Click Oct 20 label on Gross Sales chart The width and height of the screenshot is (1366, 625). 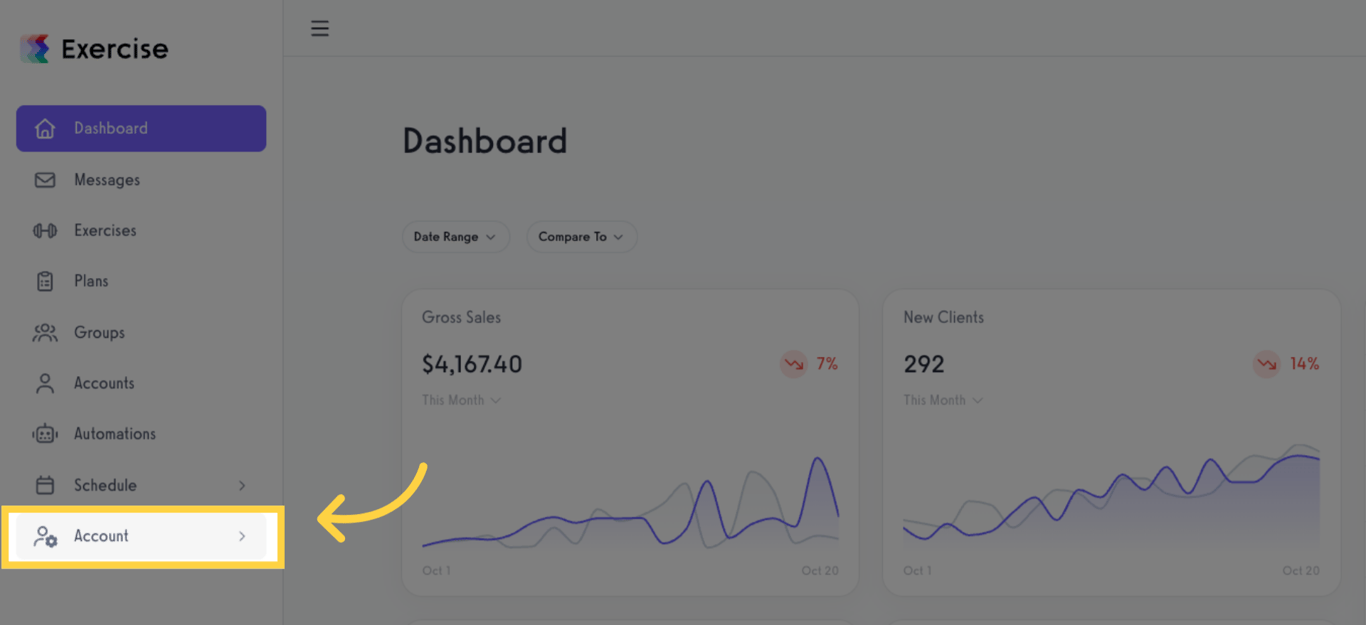[820, 571]
